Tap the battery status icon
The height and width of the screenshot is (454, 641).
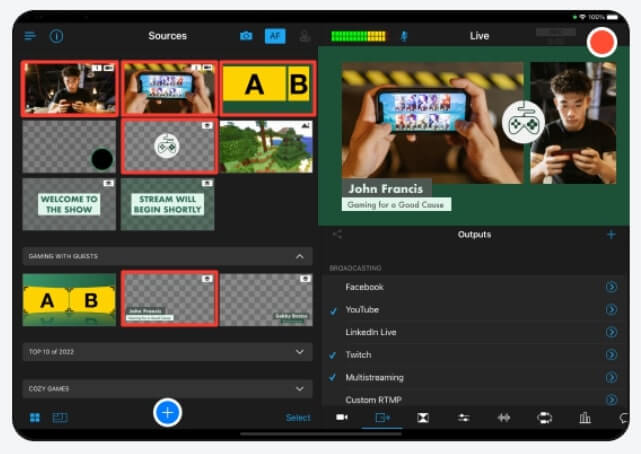(613, 17)
